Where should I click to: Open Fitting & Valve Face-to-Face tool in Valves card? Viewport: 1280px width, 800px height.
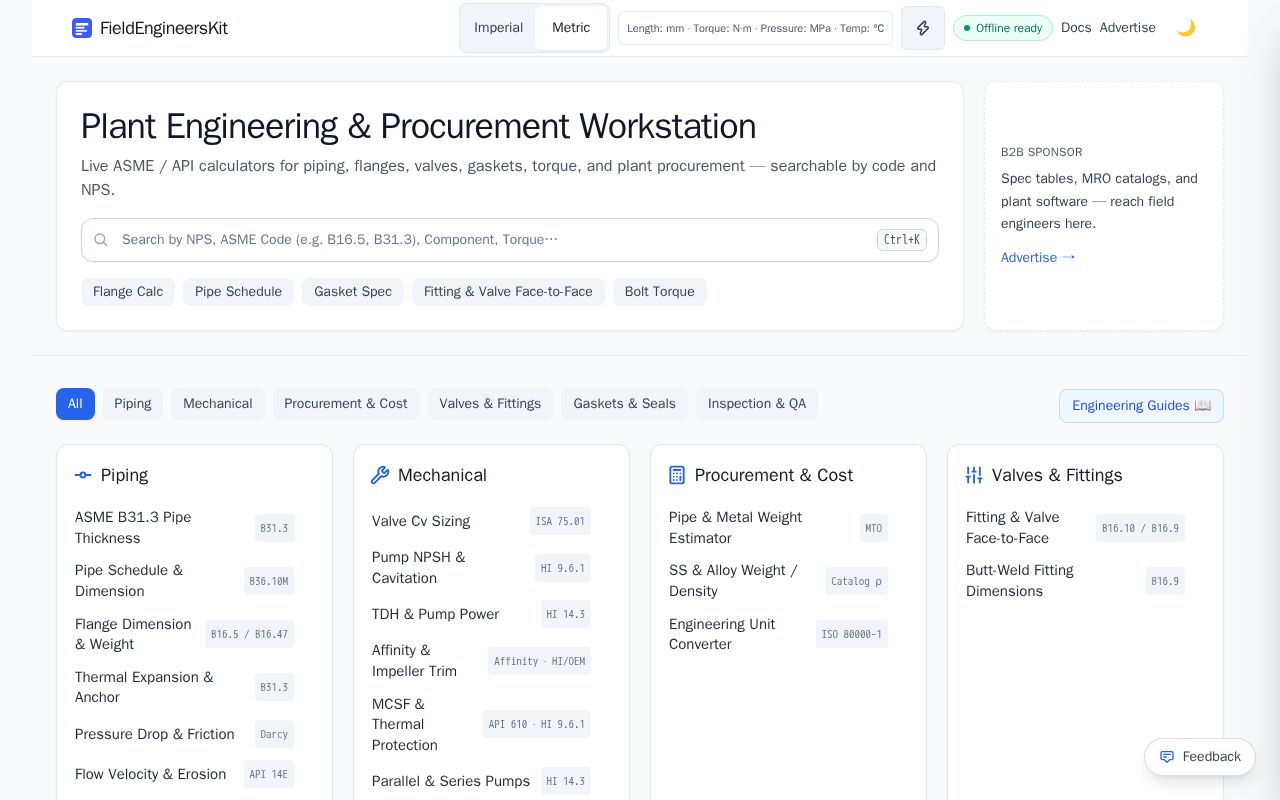tap(1075, 528)
